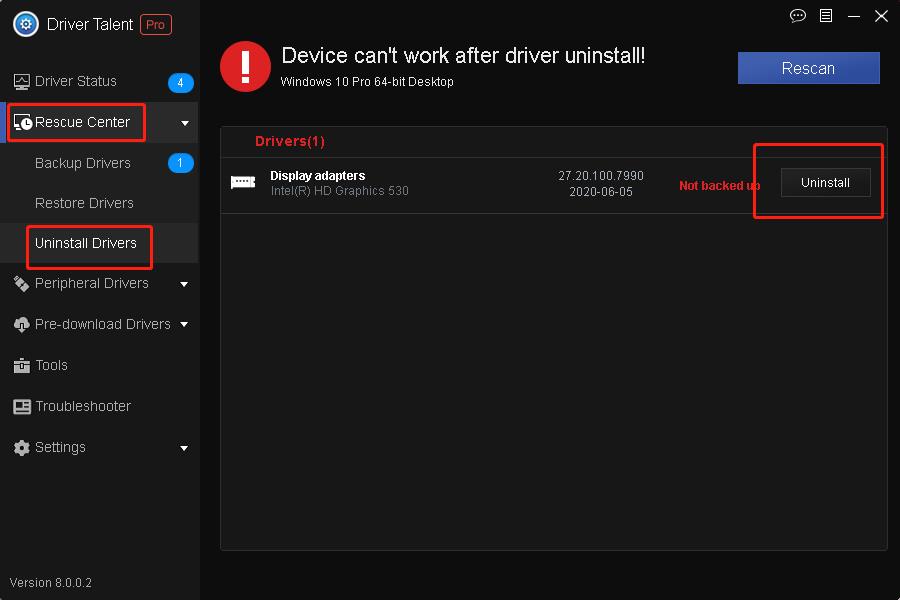This screenshot has height=600, width=900.
Task: Click driver version 27.20.100.7990
Action: (601, 176)
